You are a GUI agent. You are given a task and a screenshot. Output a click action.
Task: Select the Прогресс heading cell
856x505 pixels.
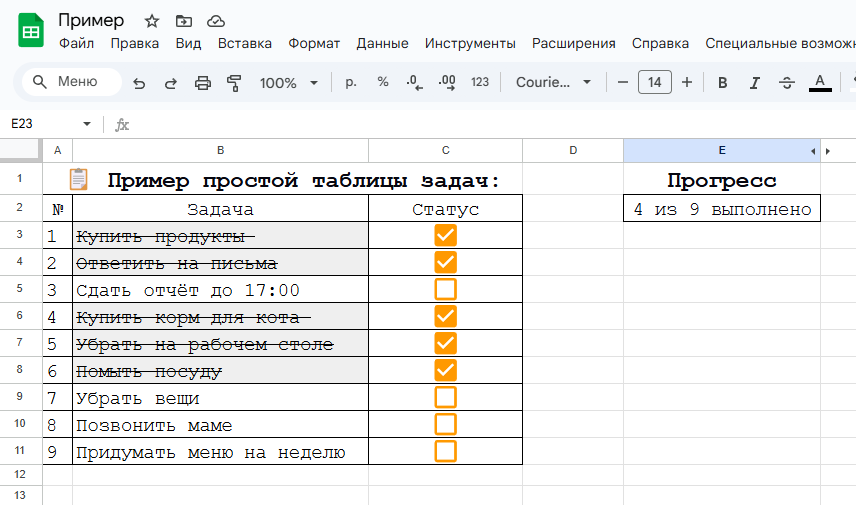(x=722, y=179)
